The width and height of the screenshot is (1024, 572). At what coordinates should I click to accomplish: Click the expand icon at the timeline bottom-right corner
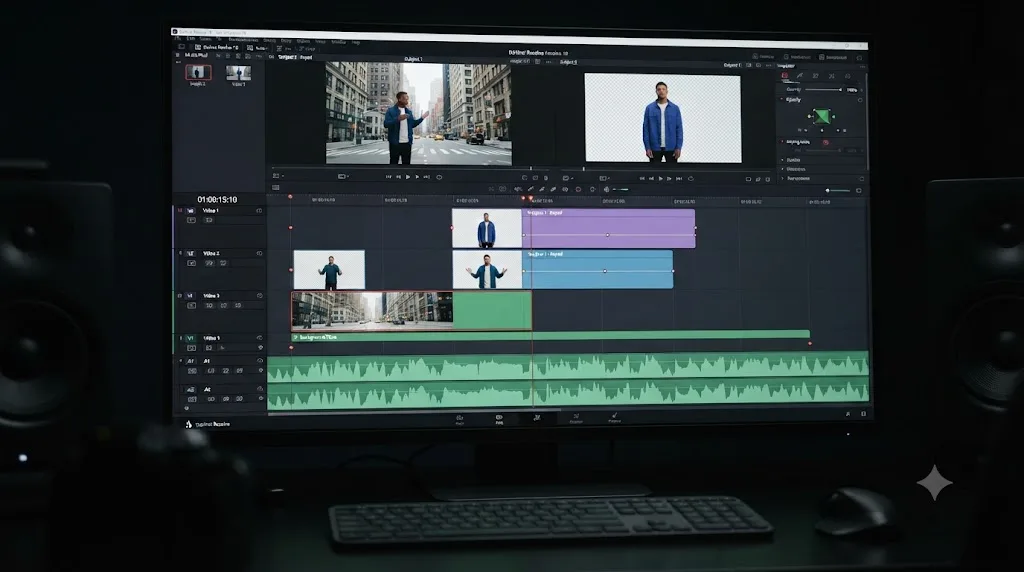[863, 414]
